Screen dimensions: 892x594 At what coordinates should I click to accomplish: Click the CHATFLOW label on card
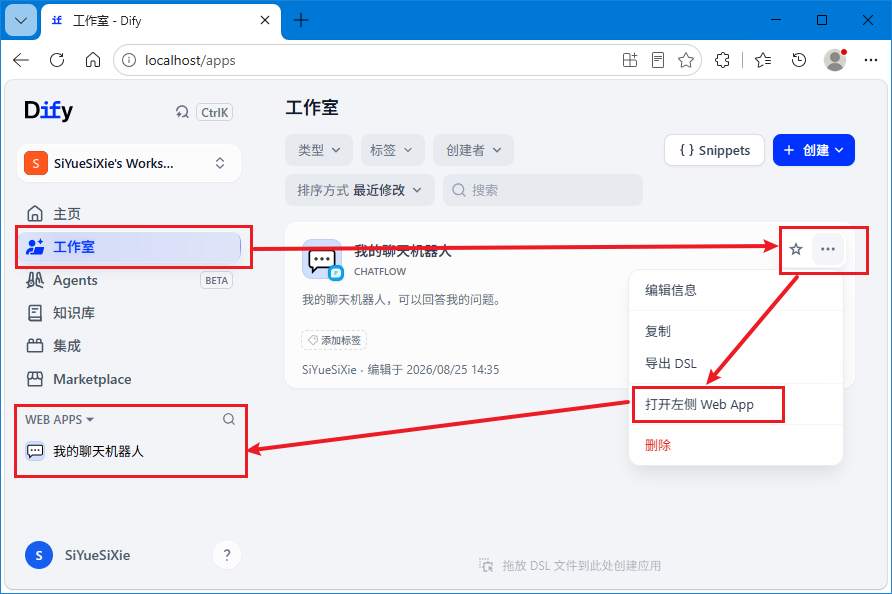click(x=380, y=272)
